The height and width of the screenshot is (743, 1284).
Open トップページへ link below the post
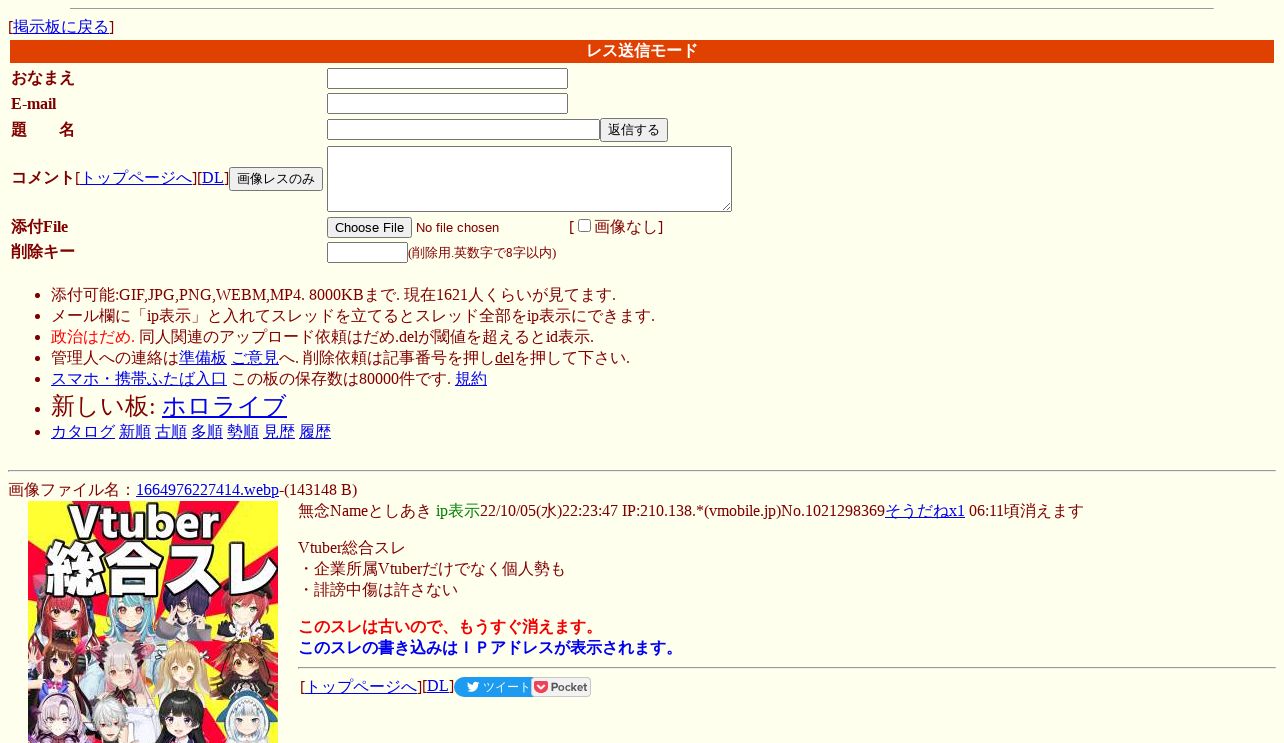point(361,687)
